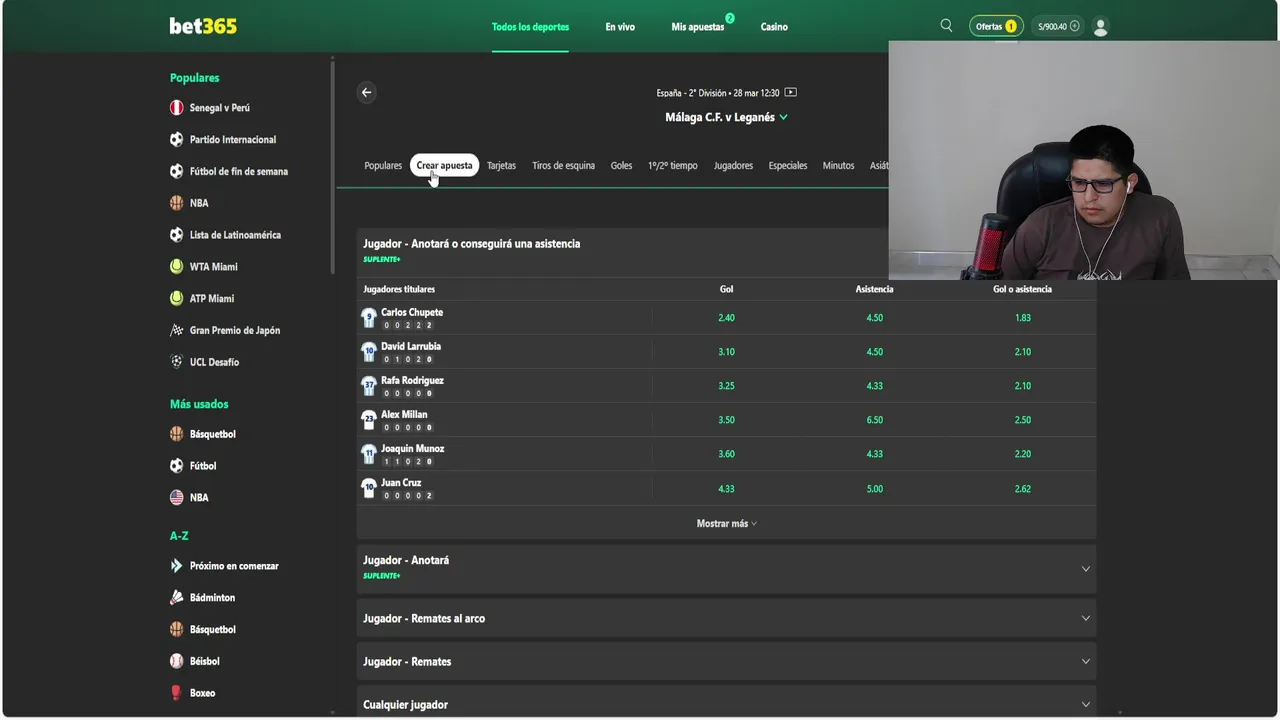This screenshot has width=1280, height=720.
Task: Click the UCL Desafío icon
Action: pos(177,362)
